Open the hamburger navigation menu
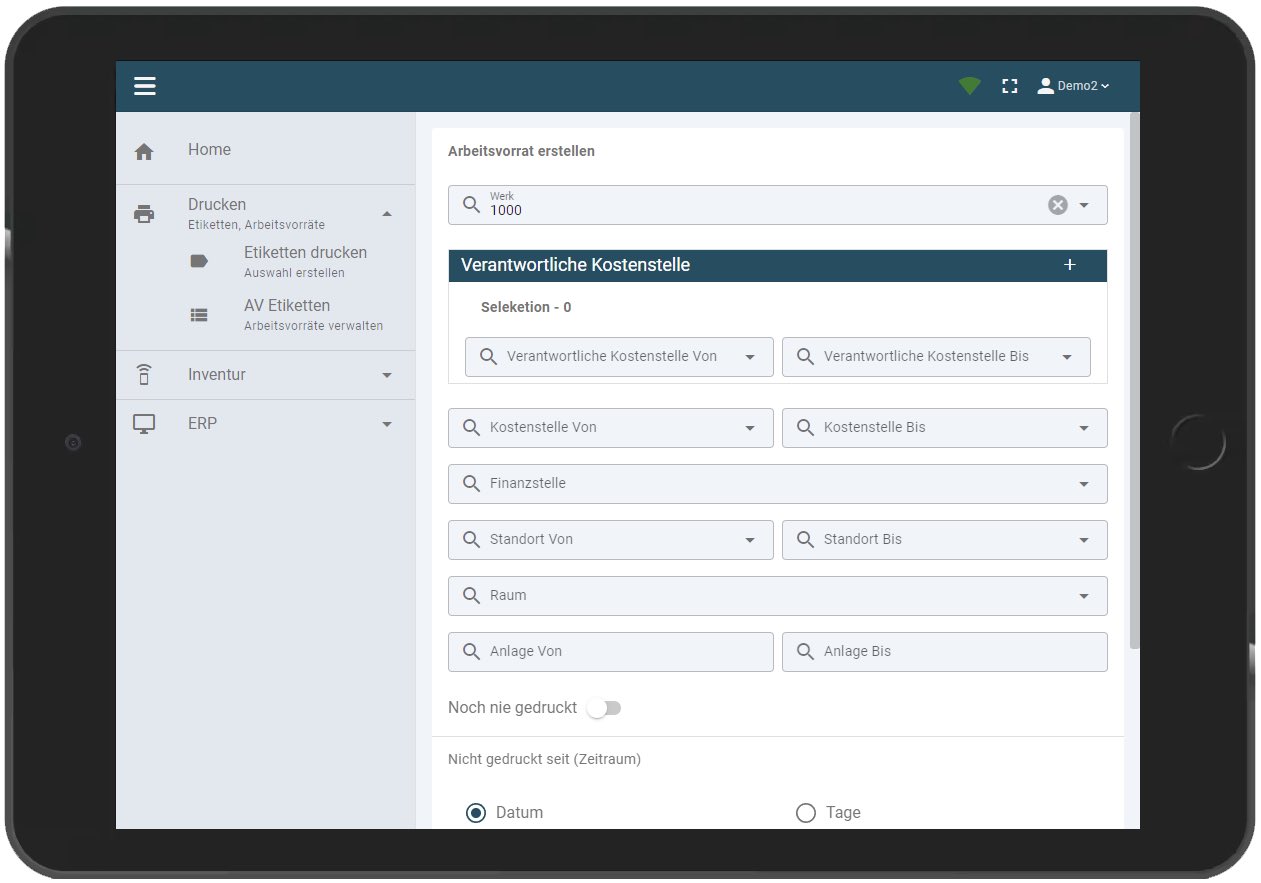The width and height of the screenshot is (1261, 883). click(x=145, y=85)
